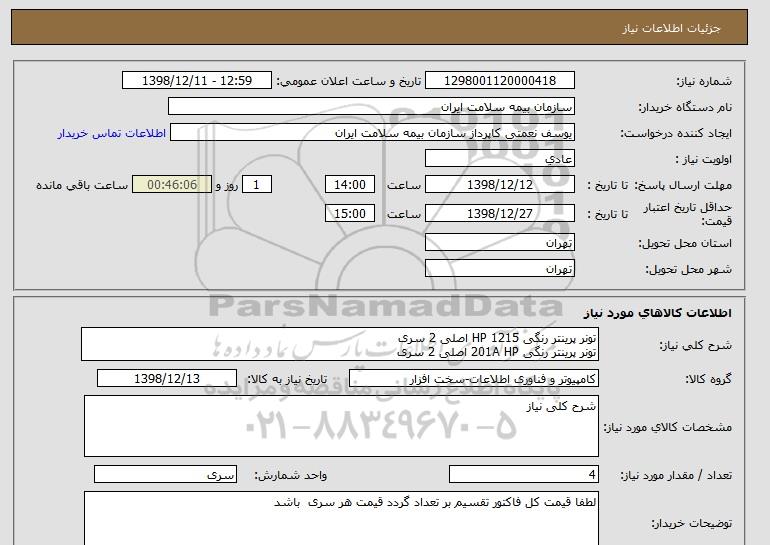
Task: Click label مهلت ارسال پاسخ
Action: tap(683, 186)
